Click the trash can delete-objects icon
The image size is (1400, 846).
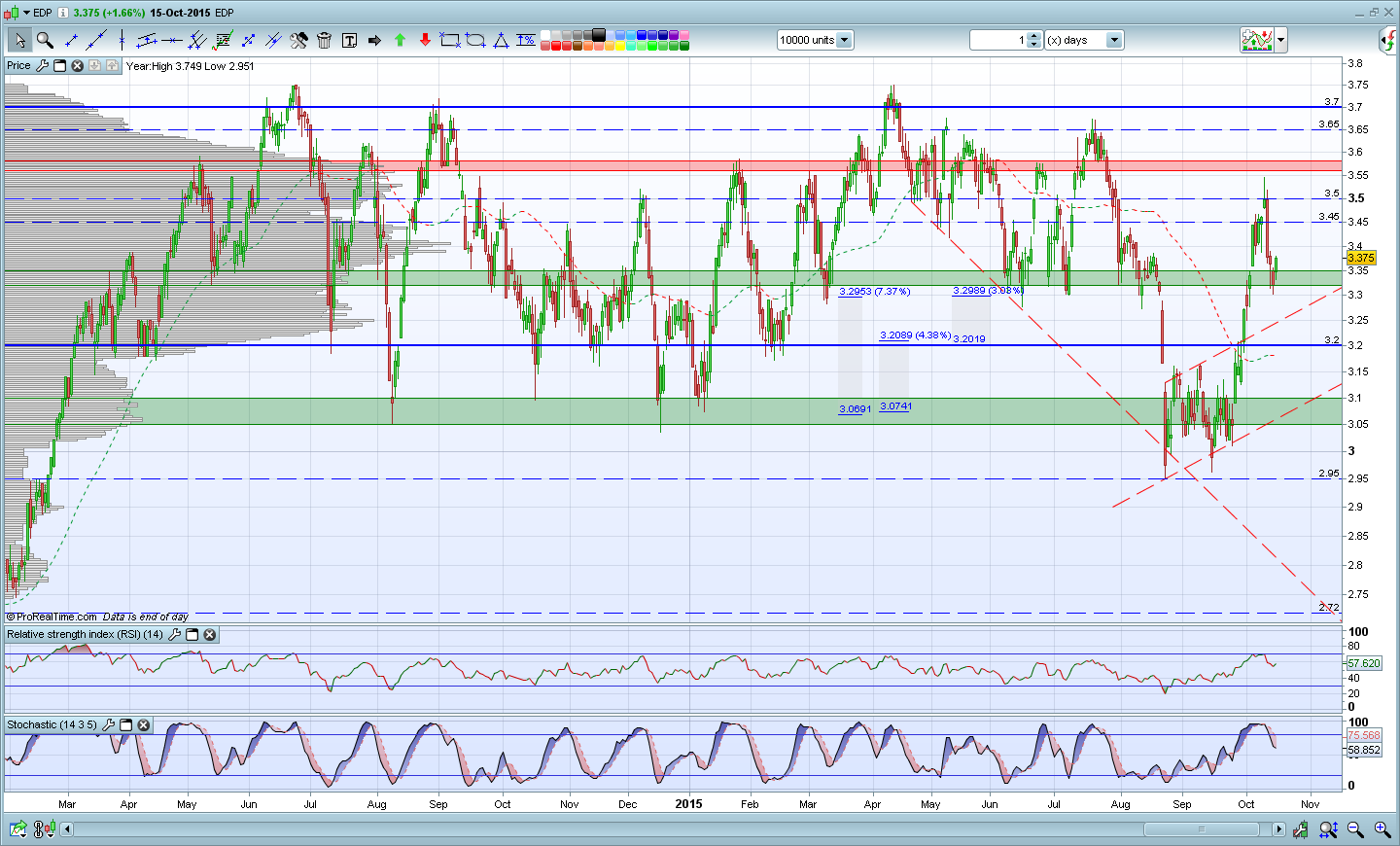coord(324,40)
